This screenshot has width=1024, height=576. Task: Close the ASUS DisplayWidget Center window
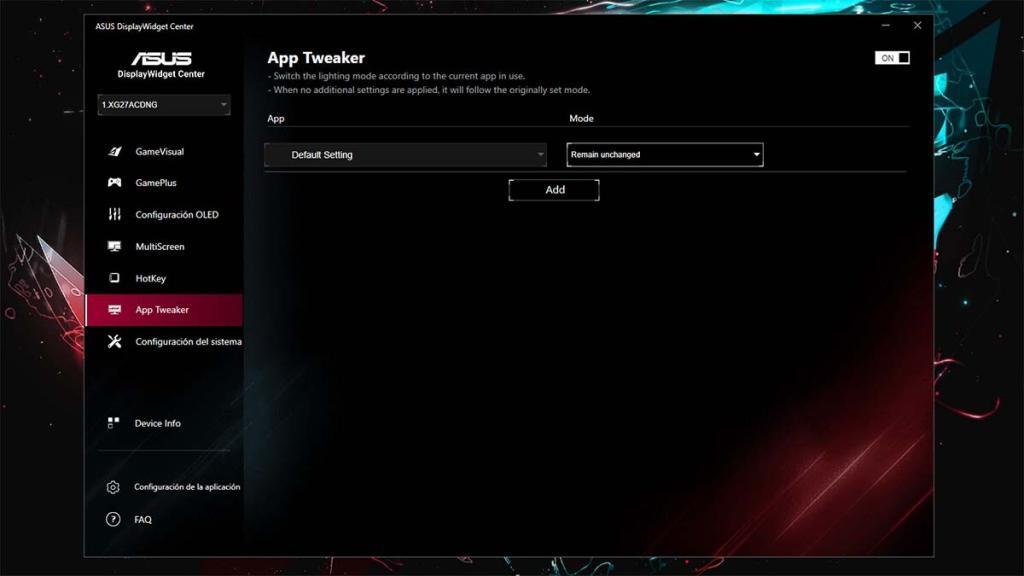pyautogui.click(x=918, y=25)
